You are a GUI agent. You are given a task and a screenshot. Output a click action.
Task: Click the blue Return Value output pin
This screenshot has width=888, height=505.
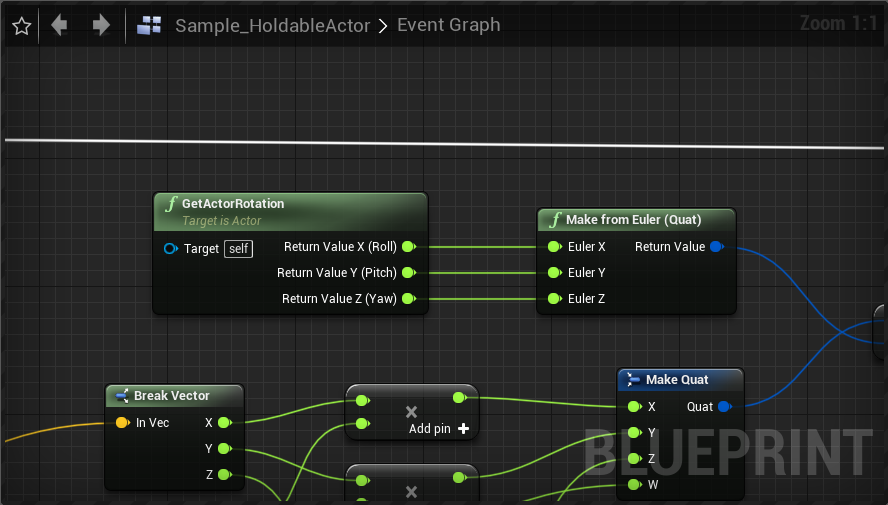[x=716, y=247]
